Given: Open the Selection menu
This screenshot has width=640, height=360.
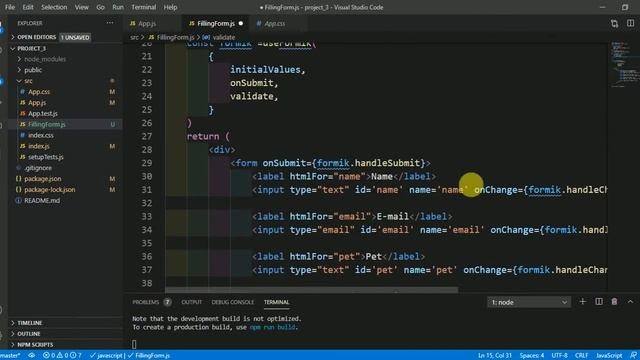Looking at the screenshot, I should pyautogui.click(x=54, y=7).
